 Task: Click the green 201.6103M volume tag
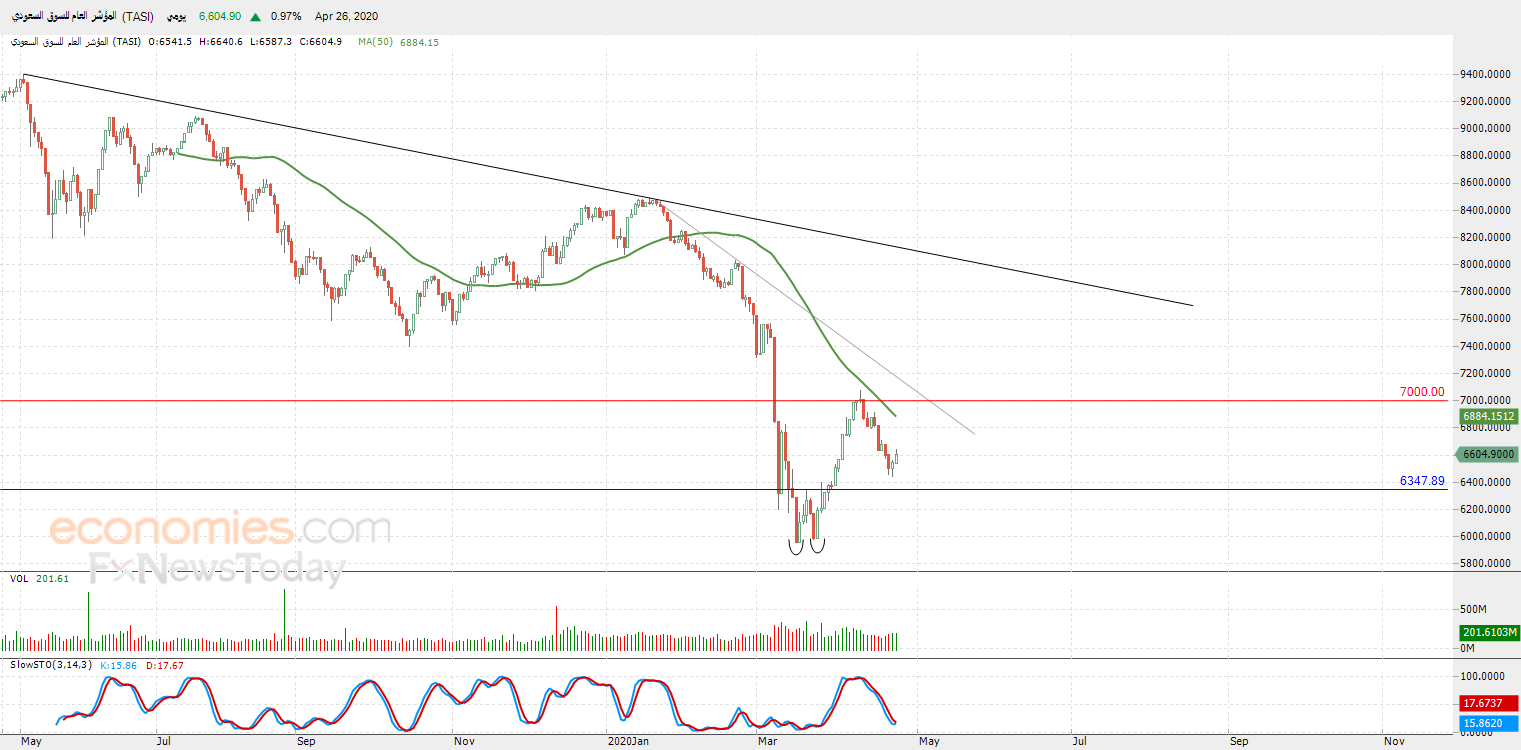1489,633
